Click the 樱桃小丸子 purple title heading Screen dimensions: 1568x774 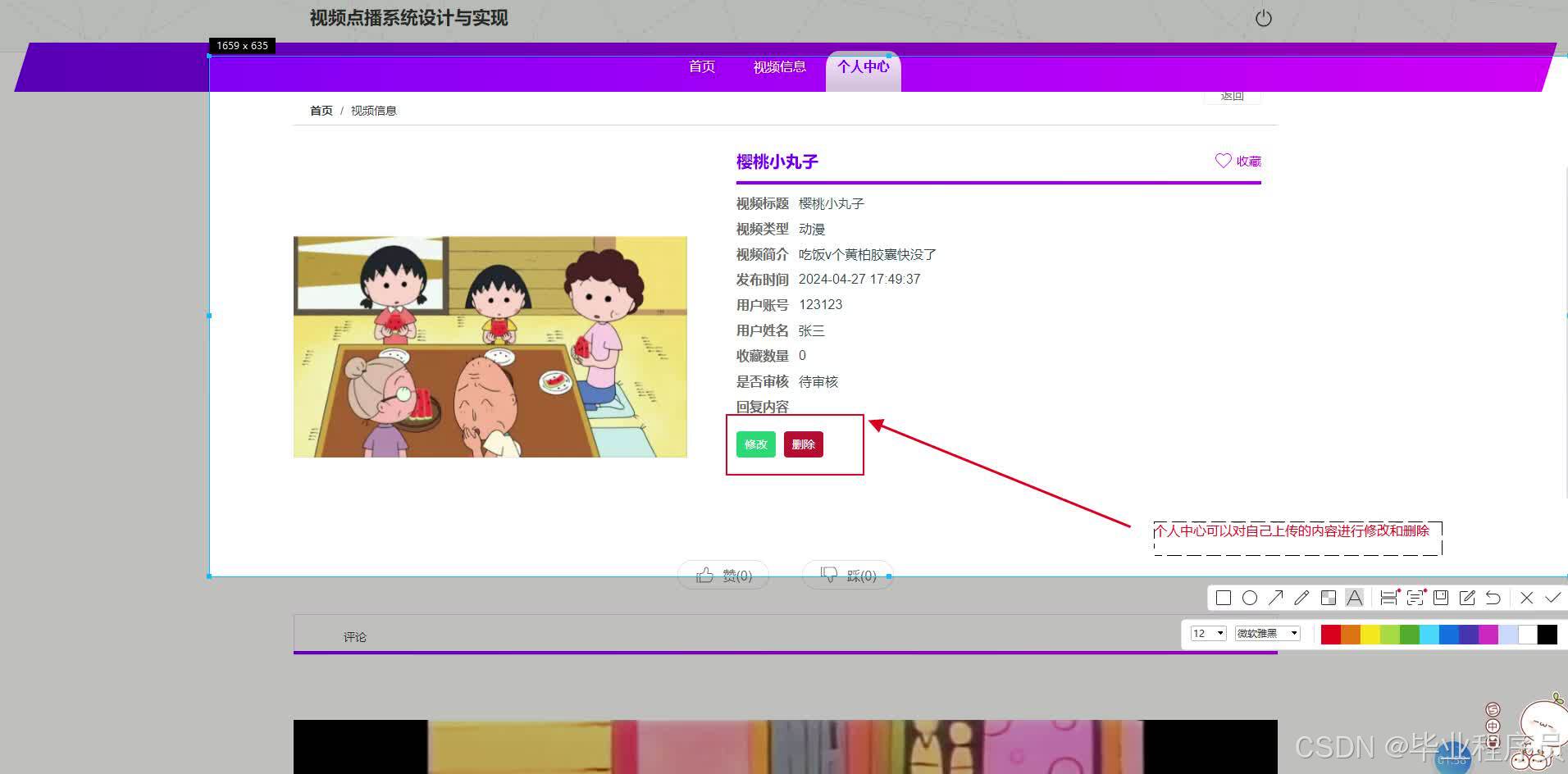[x=777, y=162]
